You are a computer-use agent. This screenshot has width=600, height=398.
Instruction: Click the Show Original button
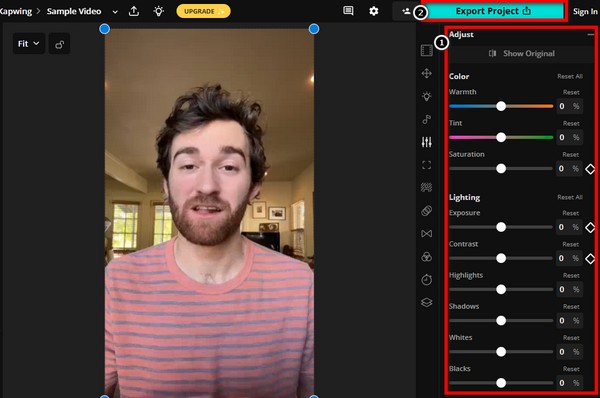click(522, 54)
